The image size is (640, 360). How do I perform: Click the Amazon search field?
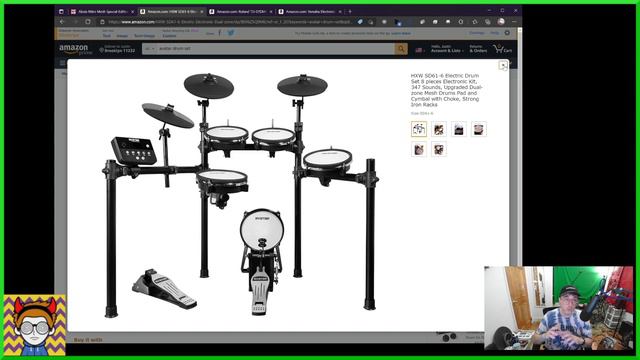coord(276,49)
